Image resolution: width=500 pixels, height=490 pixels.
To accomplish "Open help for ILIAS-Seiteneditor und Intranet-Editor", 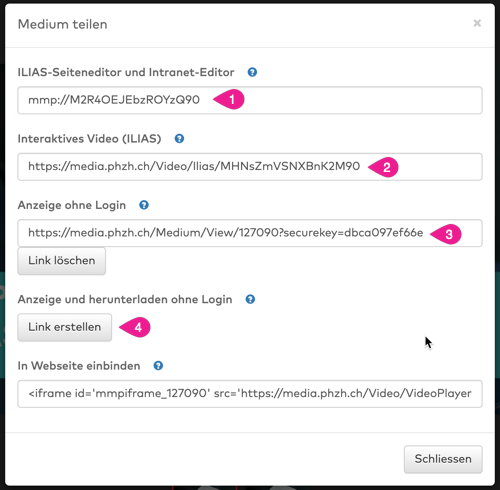I will 252,72.
